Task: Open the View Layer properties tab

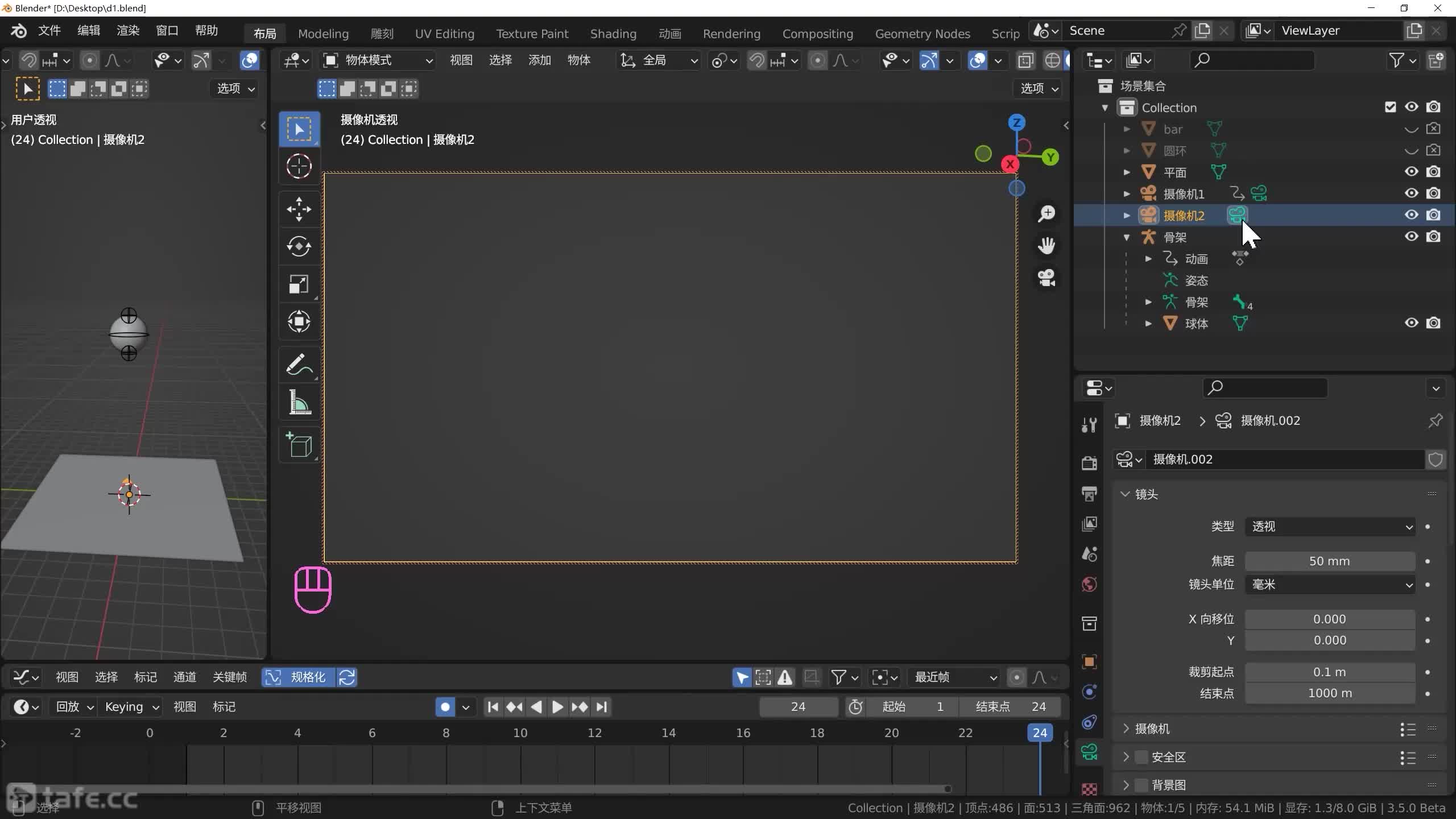Action: pyautogui.click(x=1089, y=523)
